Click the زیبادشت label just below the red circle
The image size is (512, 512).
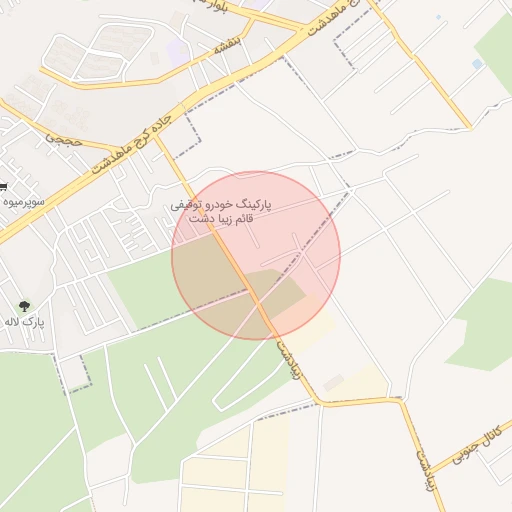tap(289, 359)
